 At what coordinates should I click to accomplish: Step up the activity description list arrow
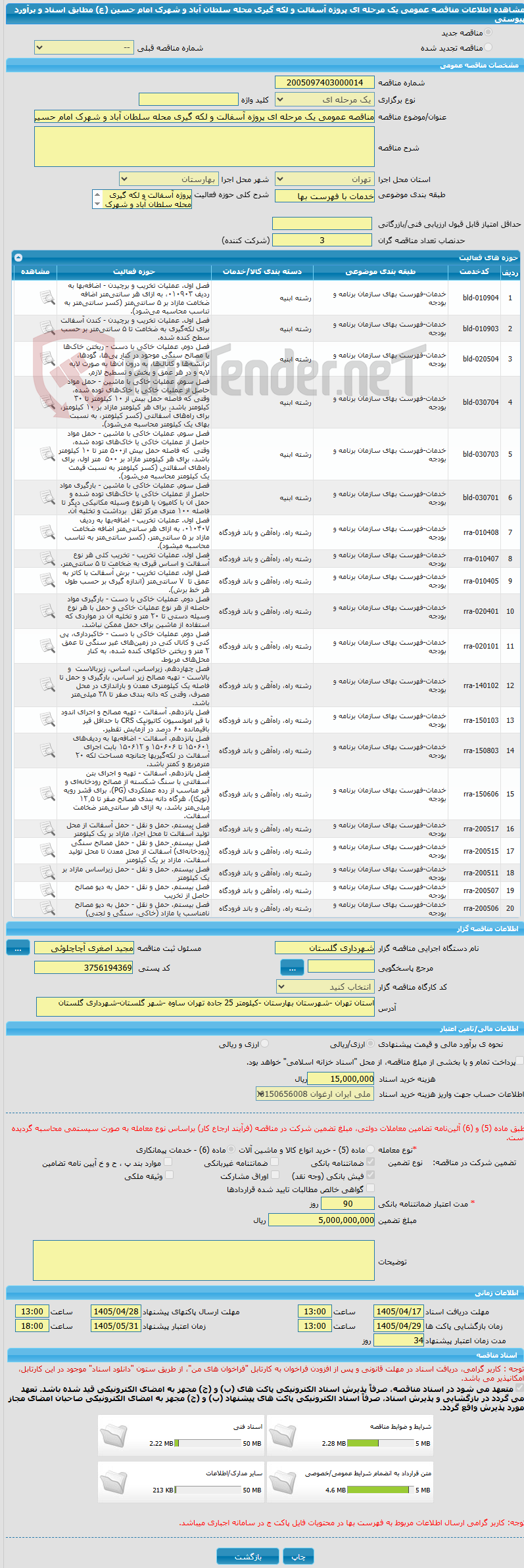pos(97,195)
